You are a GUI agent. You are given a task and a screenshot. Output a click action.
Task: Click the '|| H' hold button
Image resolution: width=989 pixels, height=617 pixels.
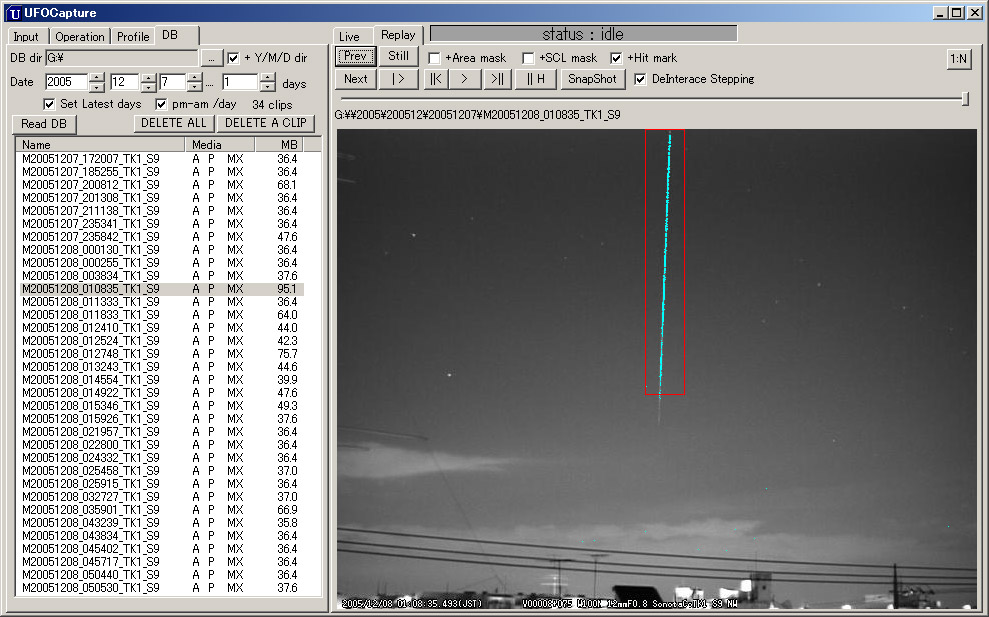536,79
